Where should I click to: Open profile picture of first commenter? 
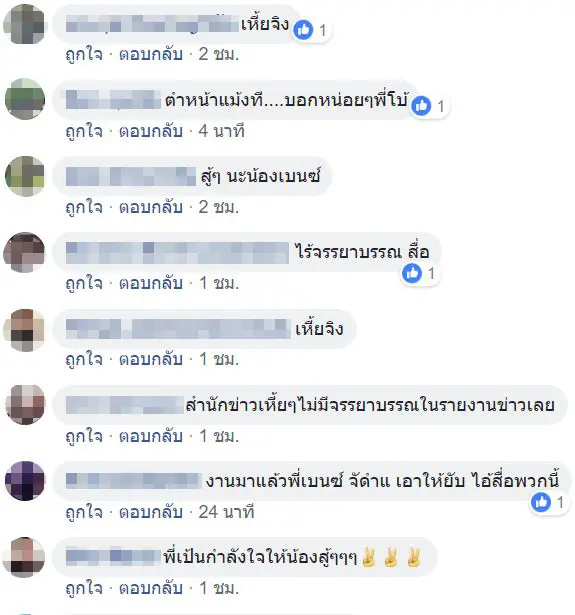point(24,24)
